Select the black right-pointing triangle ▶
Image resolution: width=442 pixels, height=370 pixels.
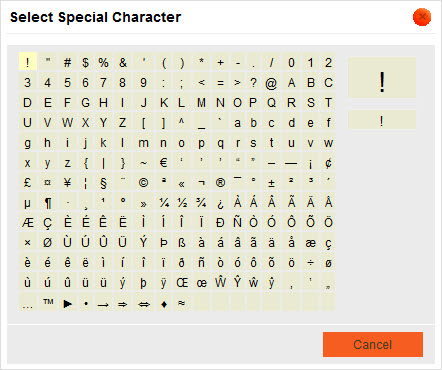click(x=68, y=303)
